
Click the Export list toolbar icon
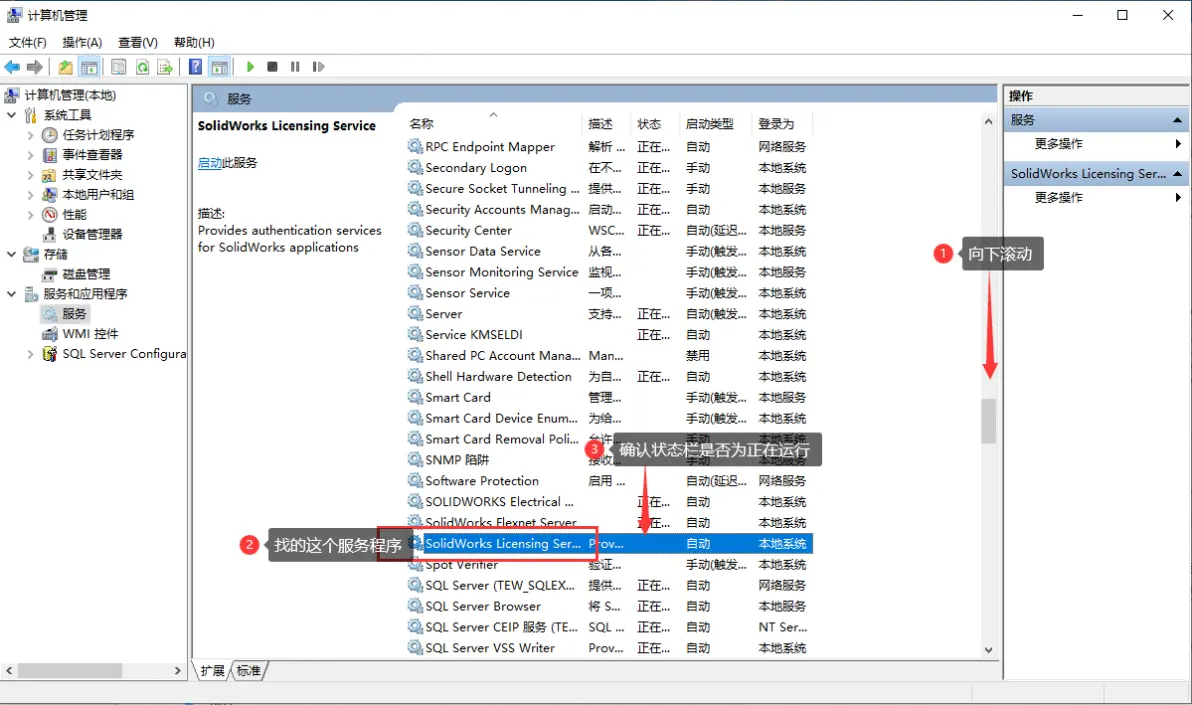164,67
